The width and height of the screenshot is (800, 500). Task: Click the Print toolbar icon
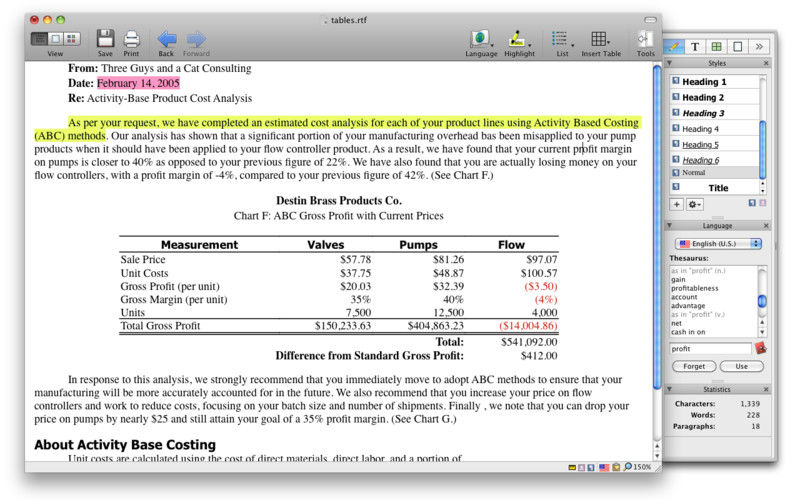(x=131, y=39)
